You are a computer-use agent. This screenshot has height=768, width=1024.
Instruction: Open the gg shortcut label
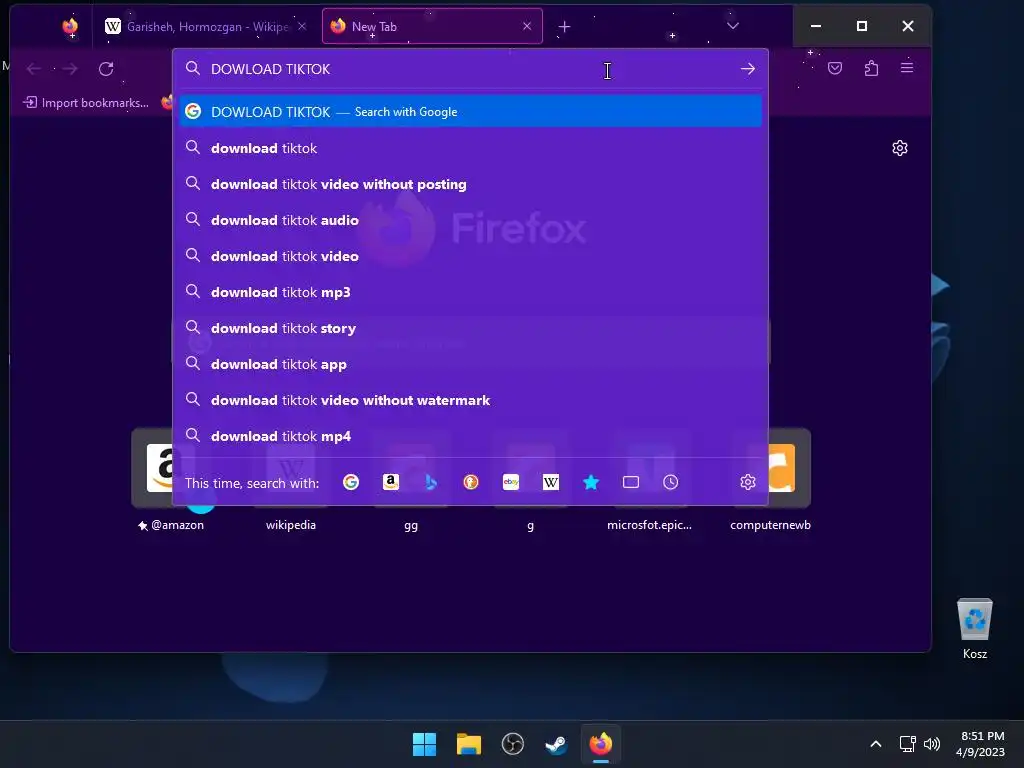(x=411, y=526)
